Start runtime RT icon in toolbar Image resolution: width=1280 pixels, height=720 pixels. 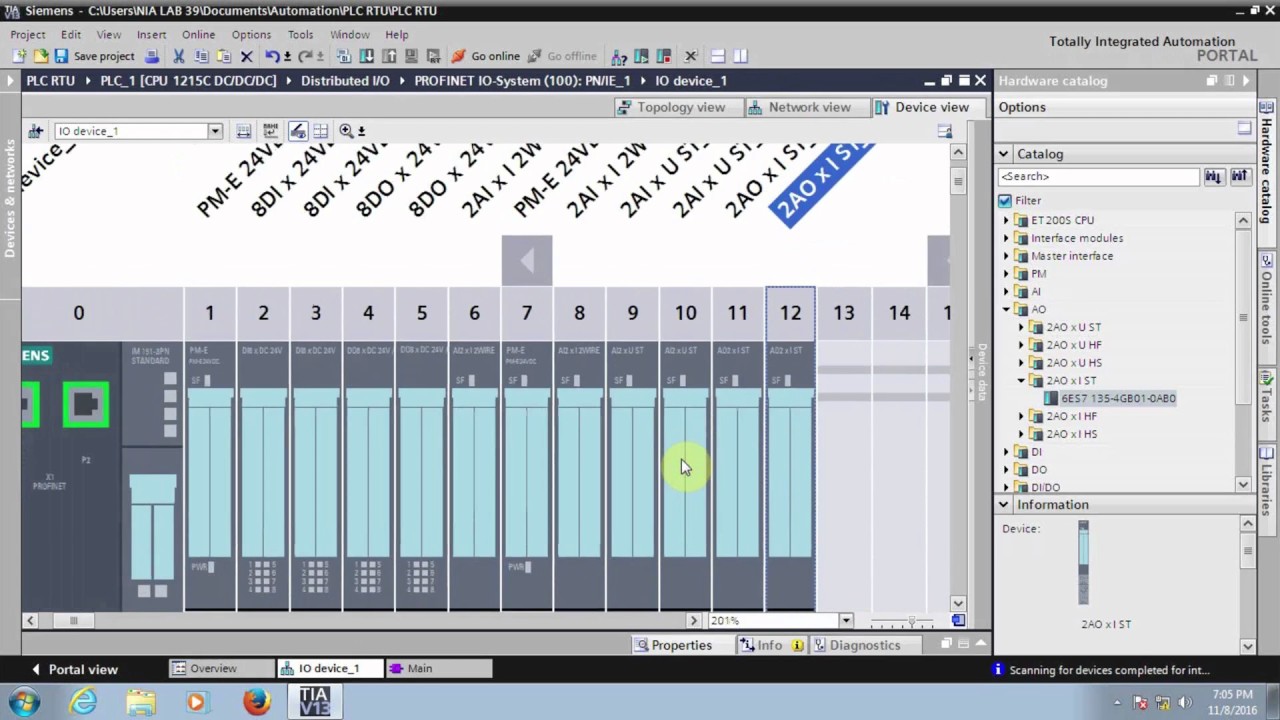click(433, 56)
